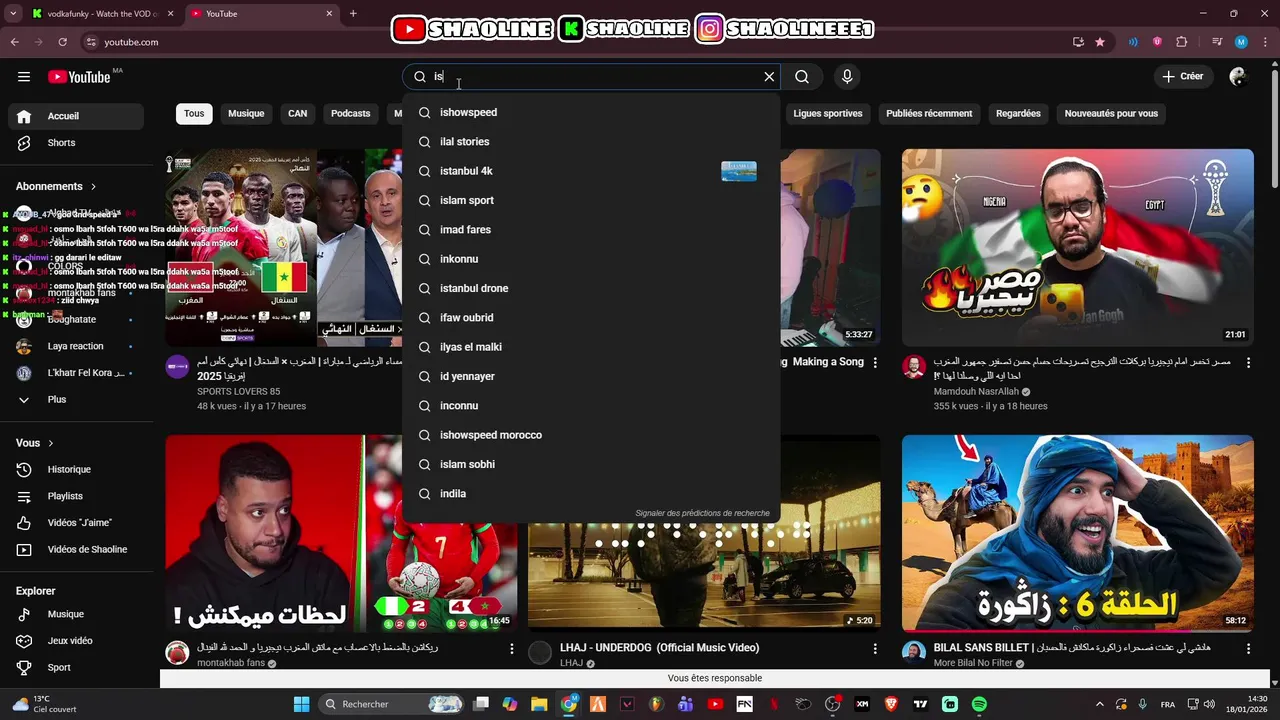Open the Laya reaction channel

(x=76, y=346)
